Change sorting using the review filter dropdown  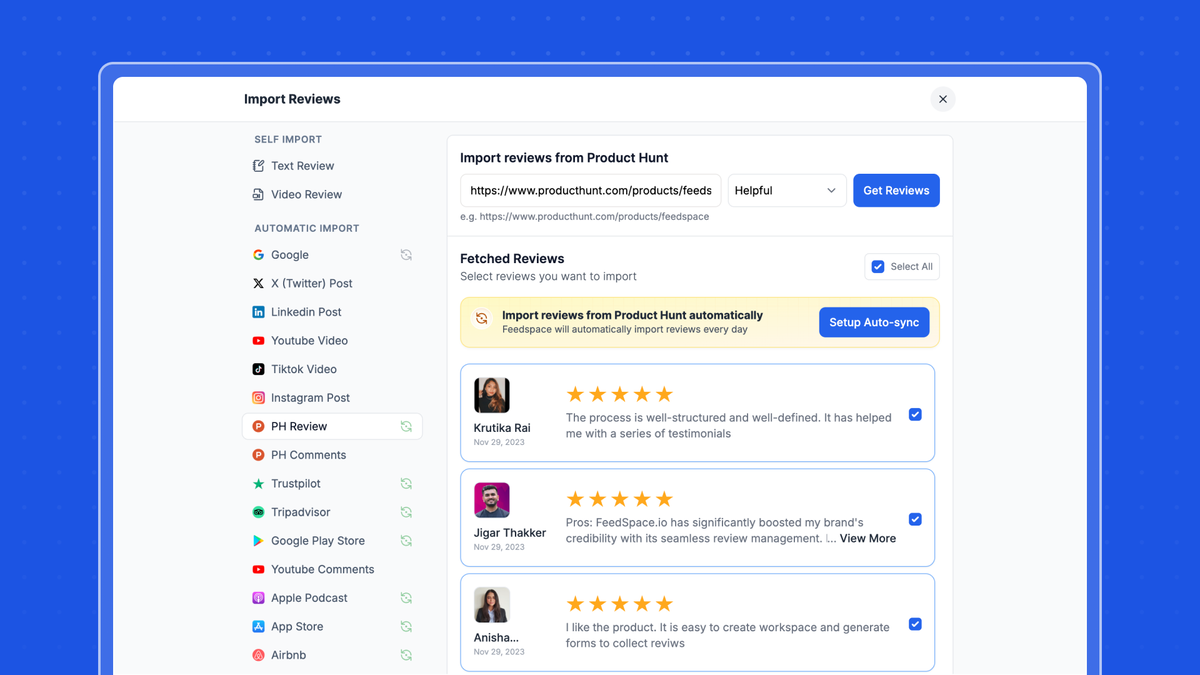tap(787, 190)
